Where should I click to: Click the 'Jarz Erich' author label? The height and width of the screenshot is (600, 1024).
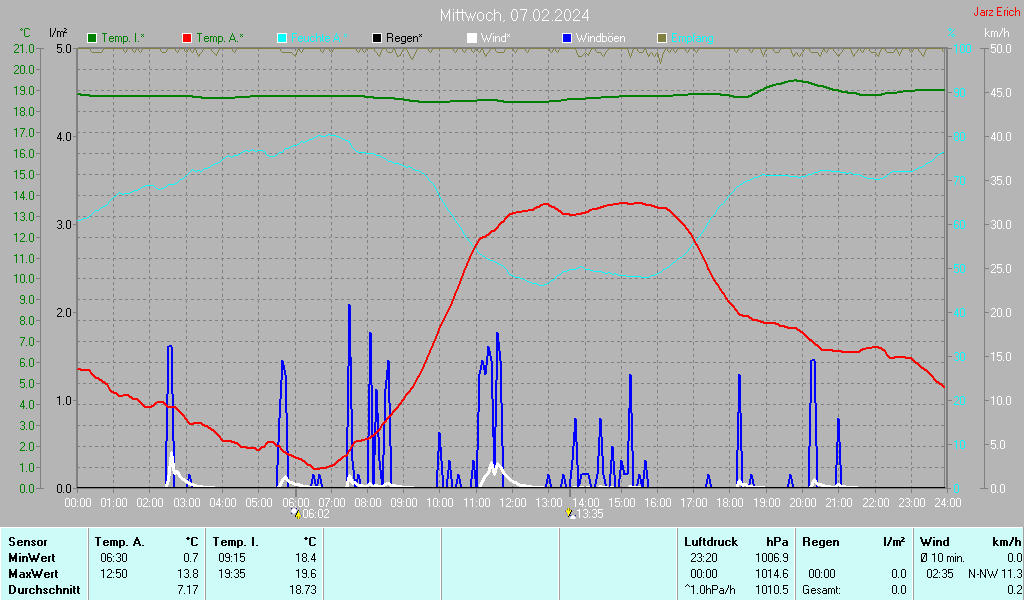pos(997,12)
